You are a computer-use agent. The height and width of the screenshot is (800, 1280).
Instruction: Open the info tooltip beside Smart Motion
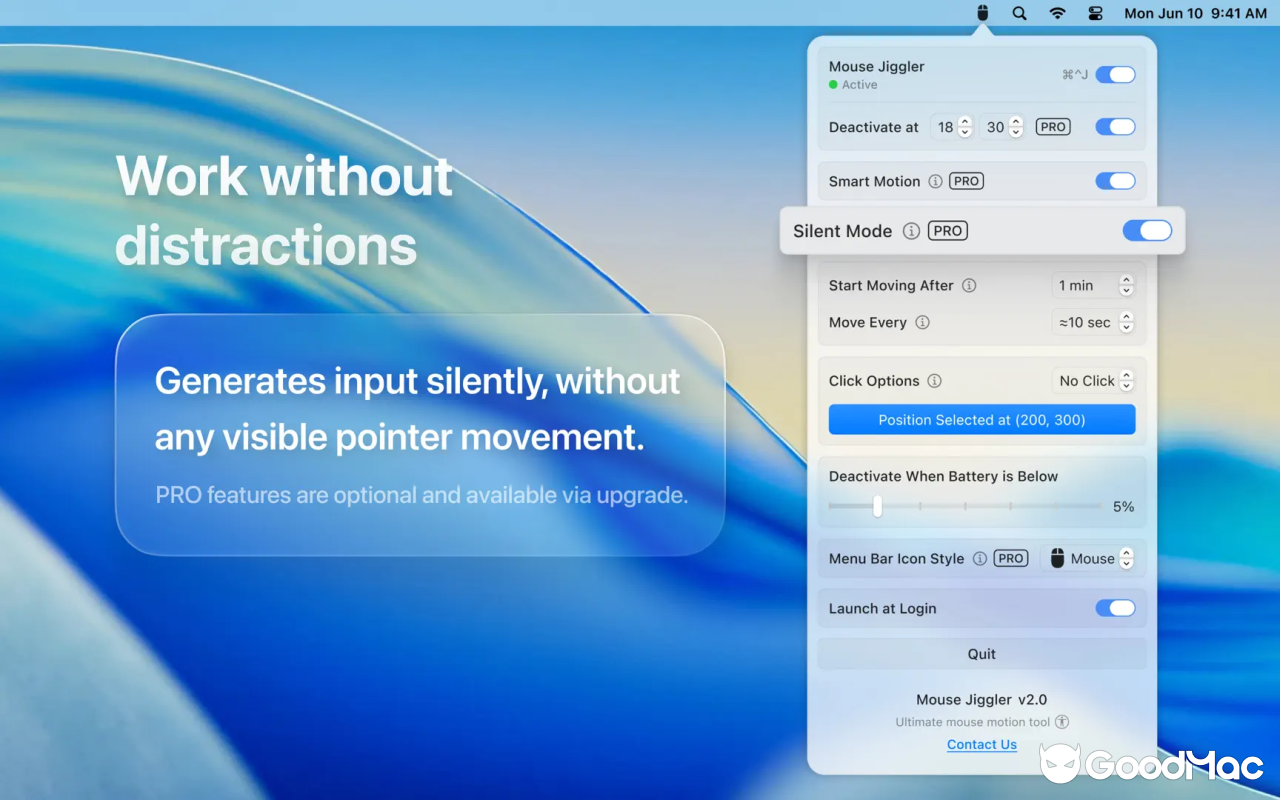935,181
